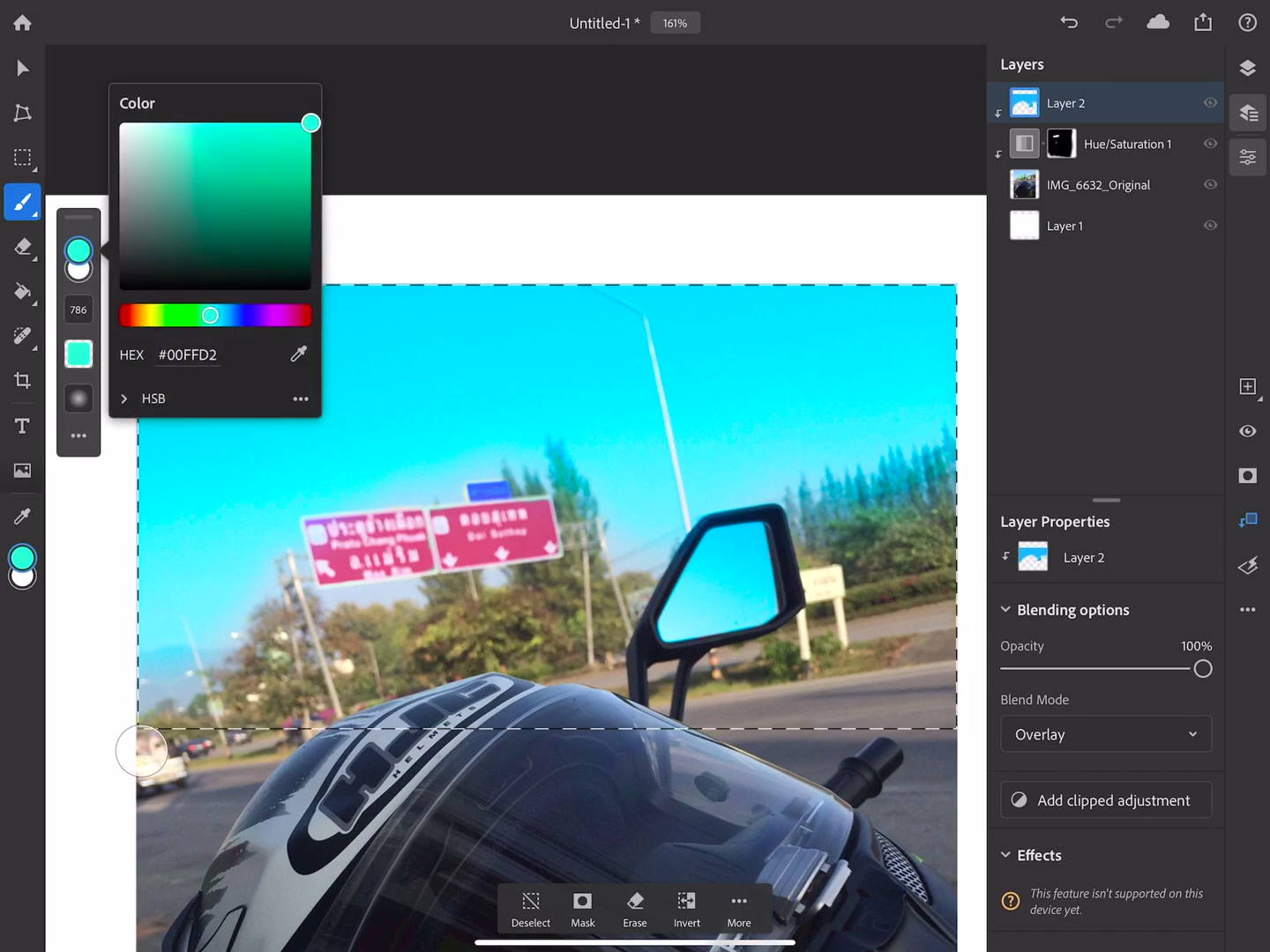This screenshot has height=952, width=1270.
Task: Select the Brush tool
Action: tap(23, 202)
